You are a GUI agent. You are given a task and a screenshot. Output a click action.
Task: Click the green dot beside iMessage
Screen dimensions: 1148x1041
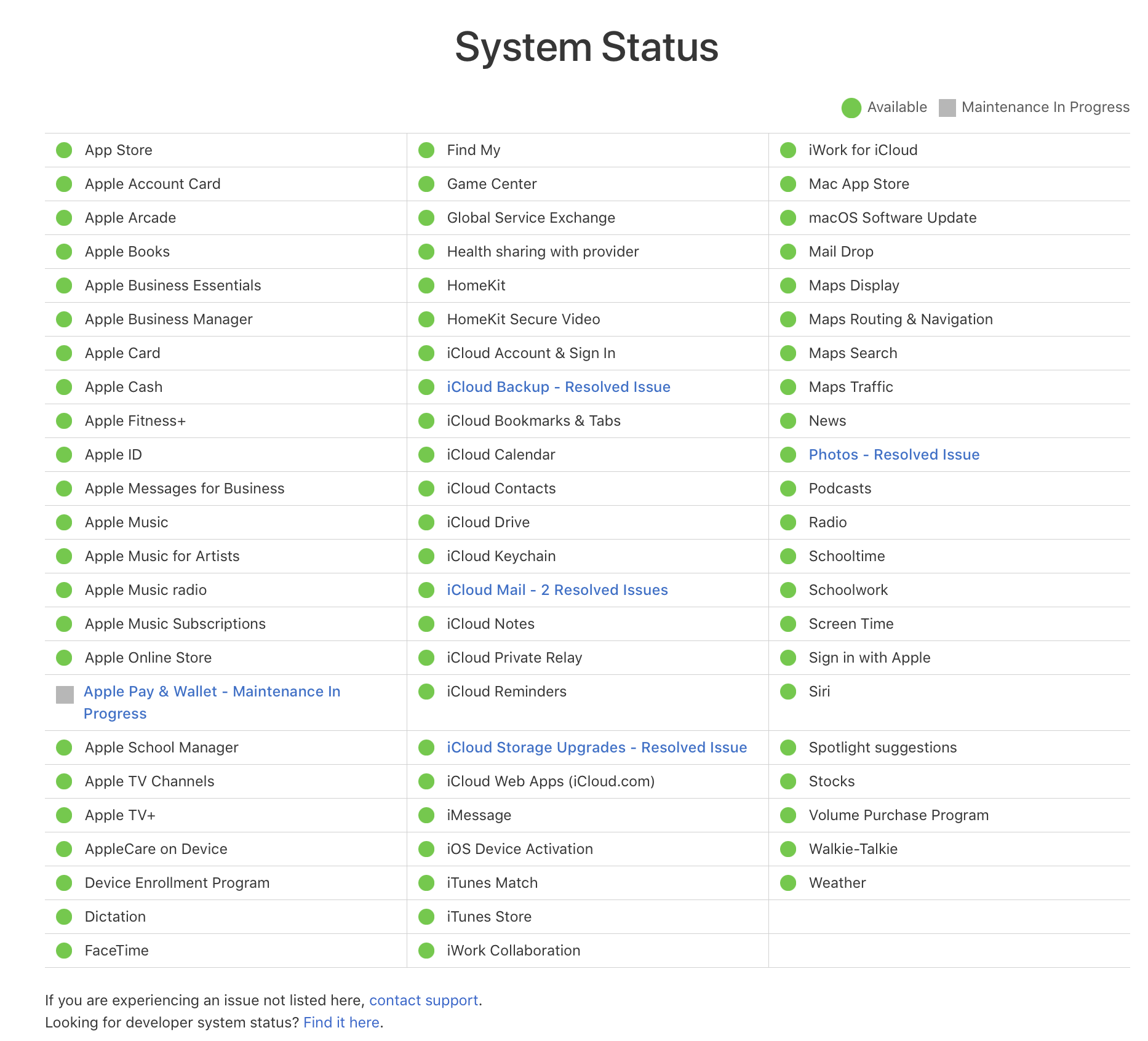point(426,815)
